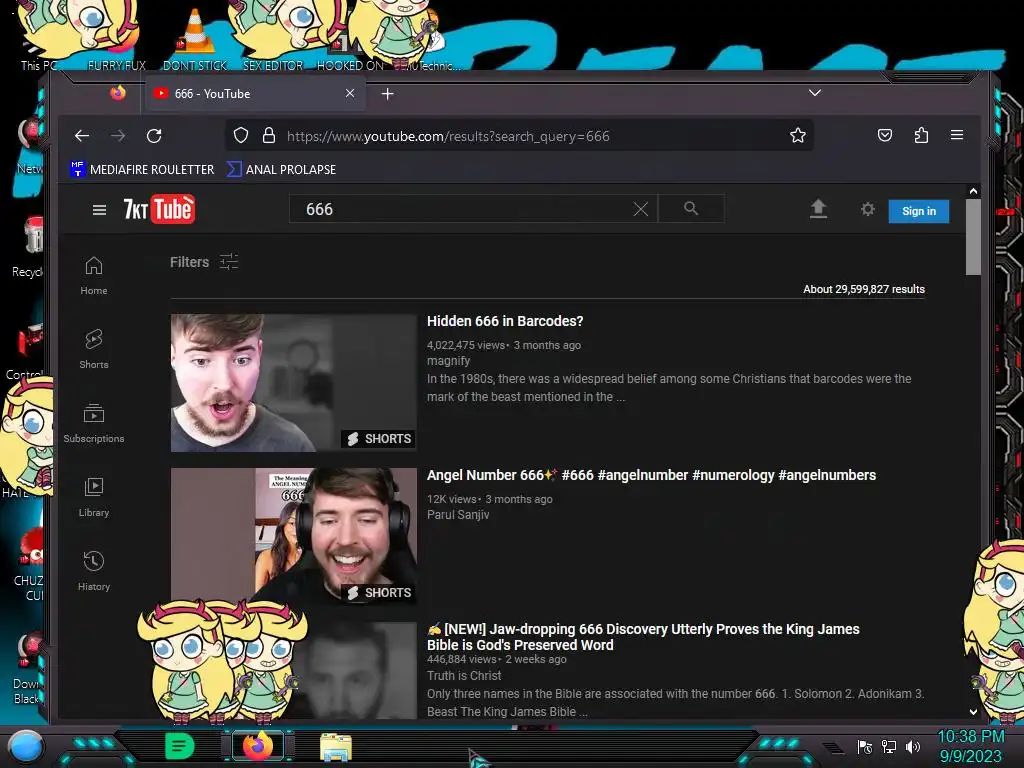Reload the page with the refresh icon

[x=154, y=136]
